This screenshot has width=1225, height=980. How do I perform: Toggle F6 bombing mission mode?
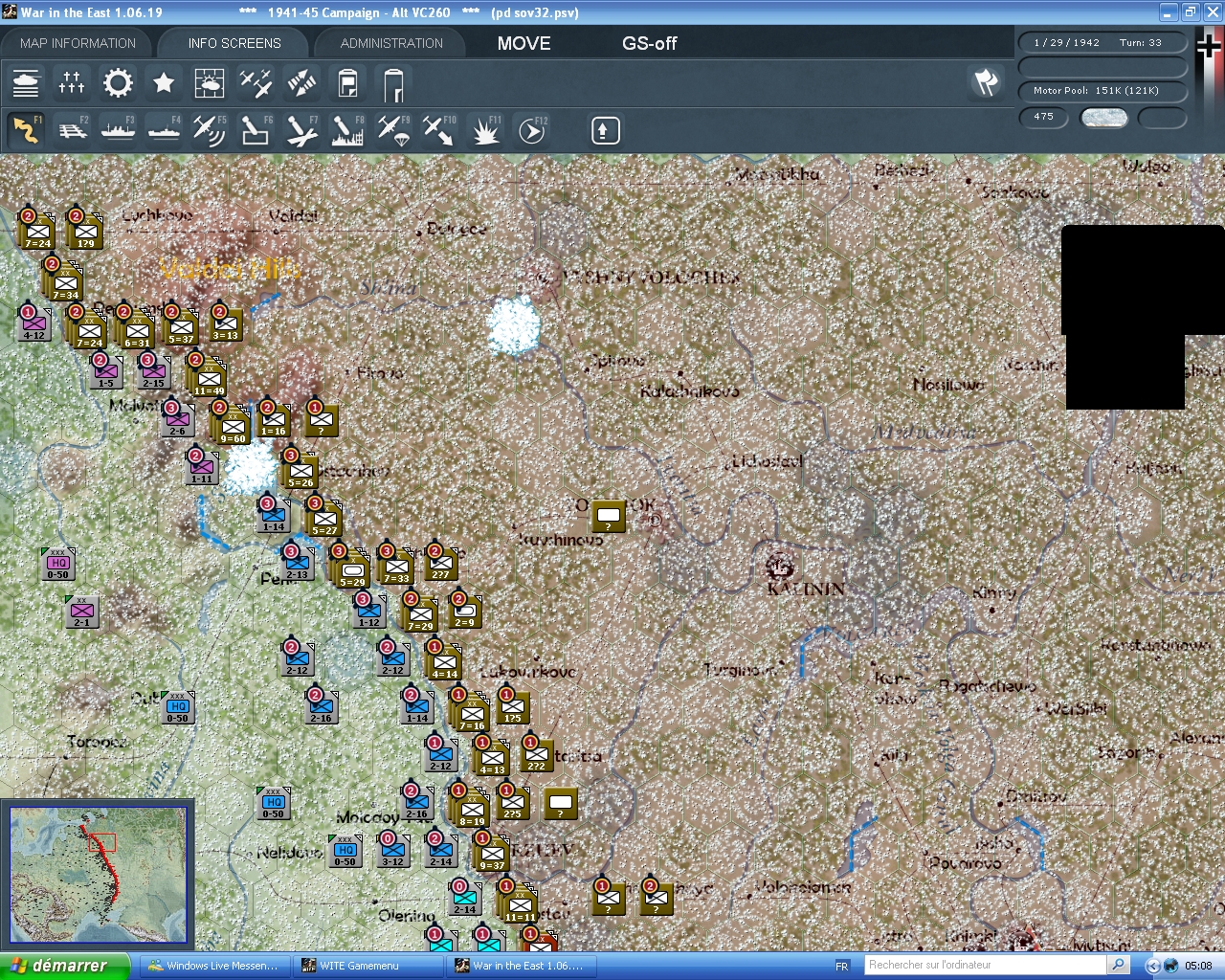255,129
